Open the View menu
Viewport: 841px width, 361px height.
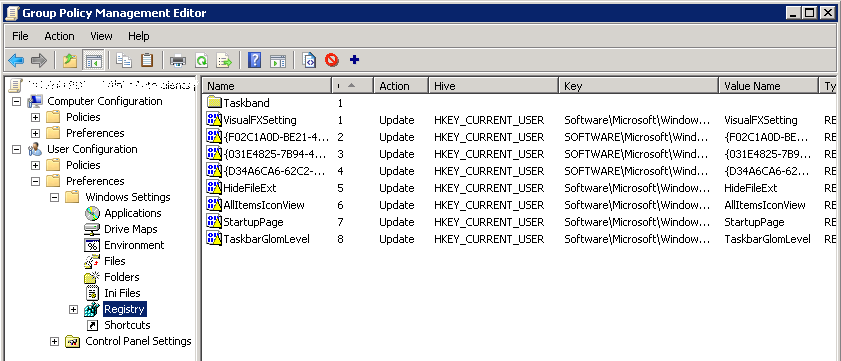click(x=101, y=36)
